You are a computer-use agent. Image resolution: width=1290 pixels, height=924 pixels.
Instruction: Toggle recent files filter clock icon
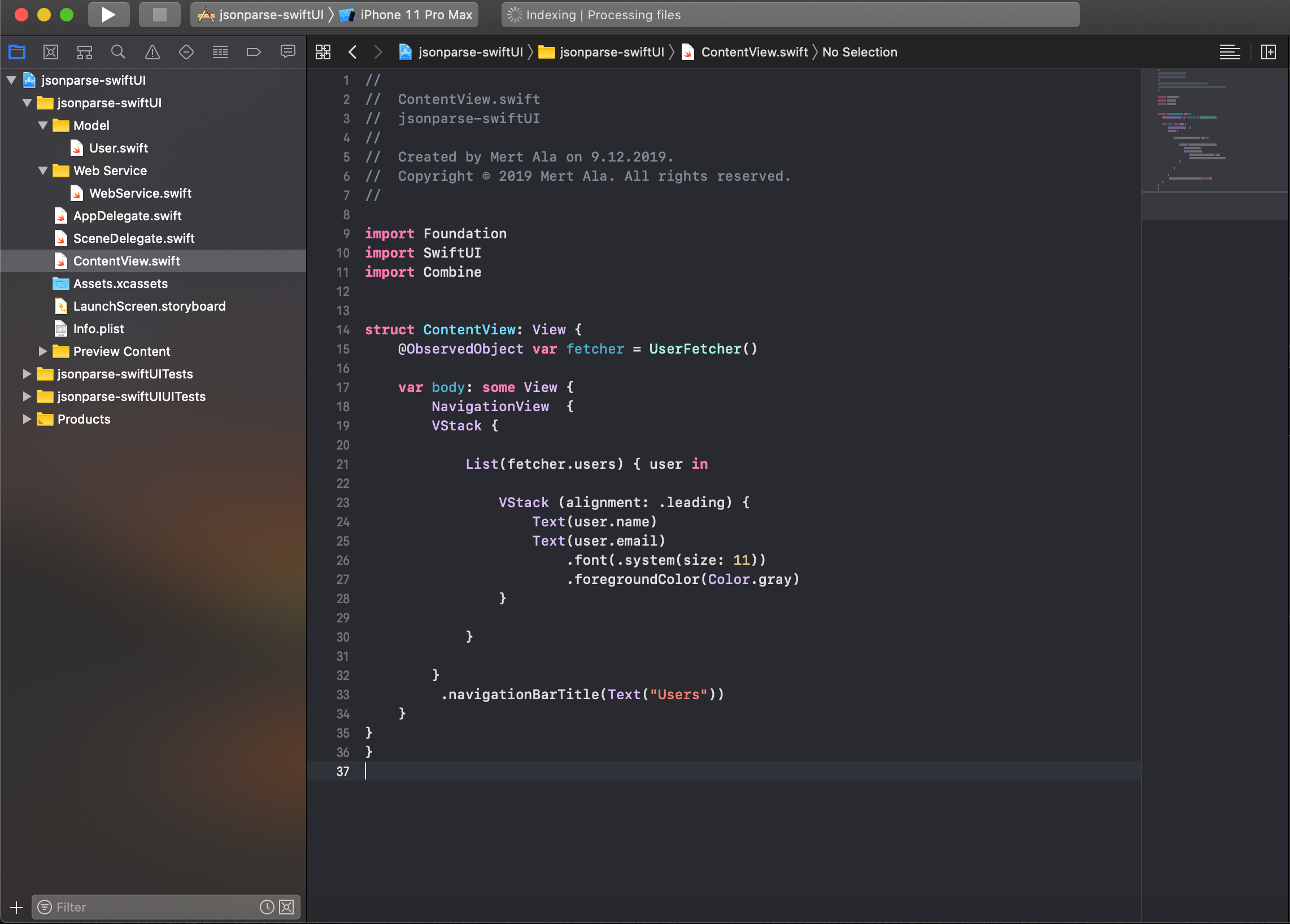(267, 907)
